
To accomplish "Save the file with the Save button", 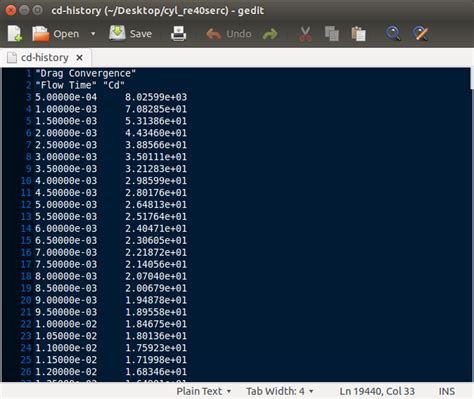I will [x=131, y=34].
